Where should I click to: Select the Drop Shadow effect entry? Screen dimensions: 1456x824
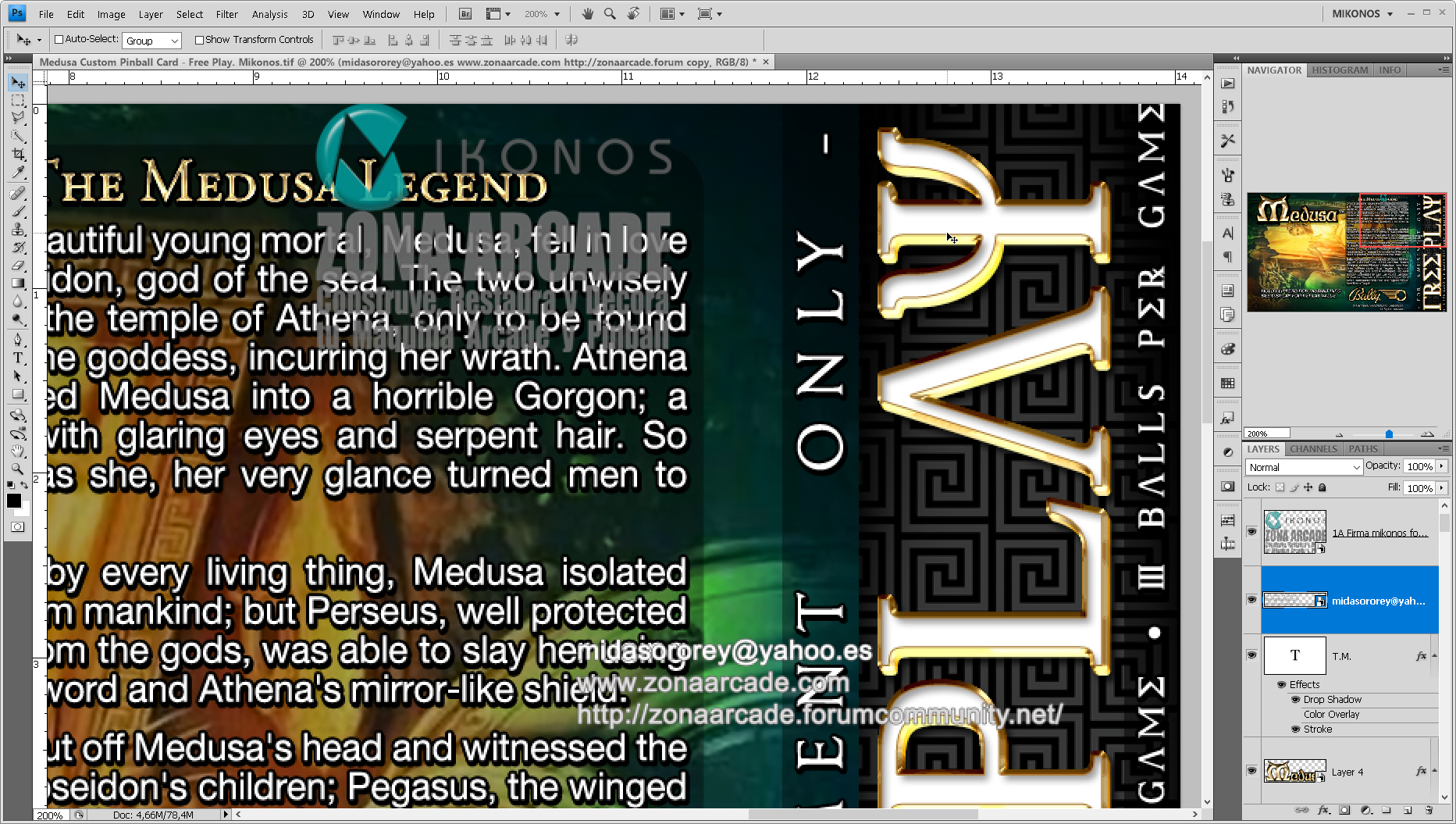coord(1332,700)
